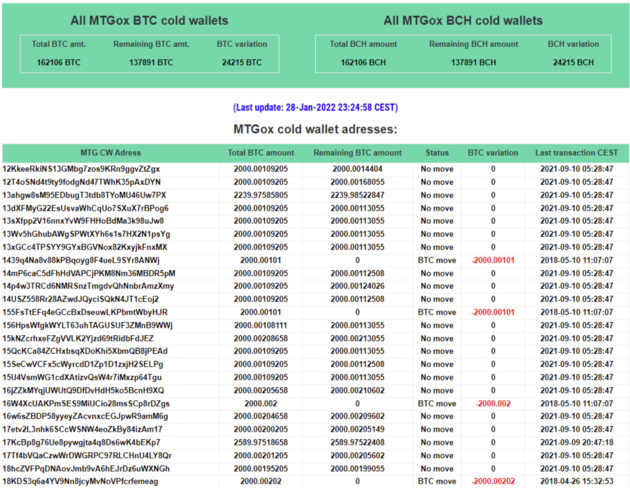Click the MTGox cold wallet adresses heading
The width and height of the screenshot is (630, 488).
[315, 129]
